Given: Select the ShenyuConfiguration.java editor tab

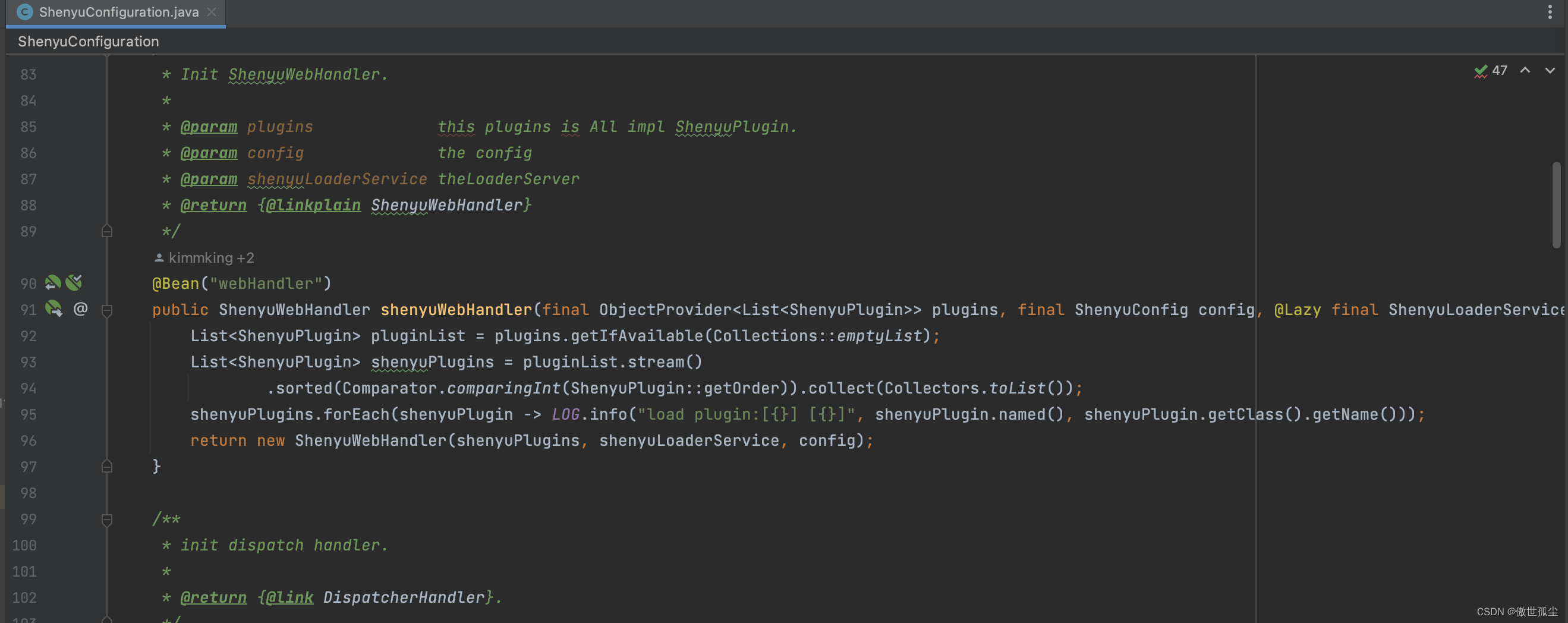Looking at the screenshot, I should click(x=116, y=12).
